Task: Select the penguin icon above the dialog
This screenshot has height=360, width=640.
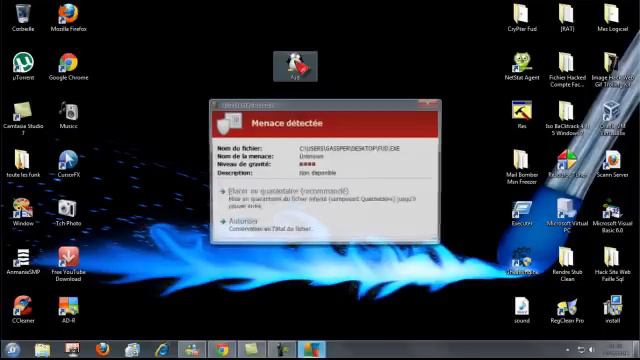Action: click(x=295, y=66)
